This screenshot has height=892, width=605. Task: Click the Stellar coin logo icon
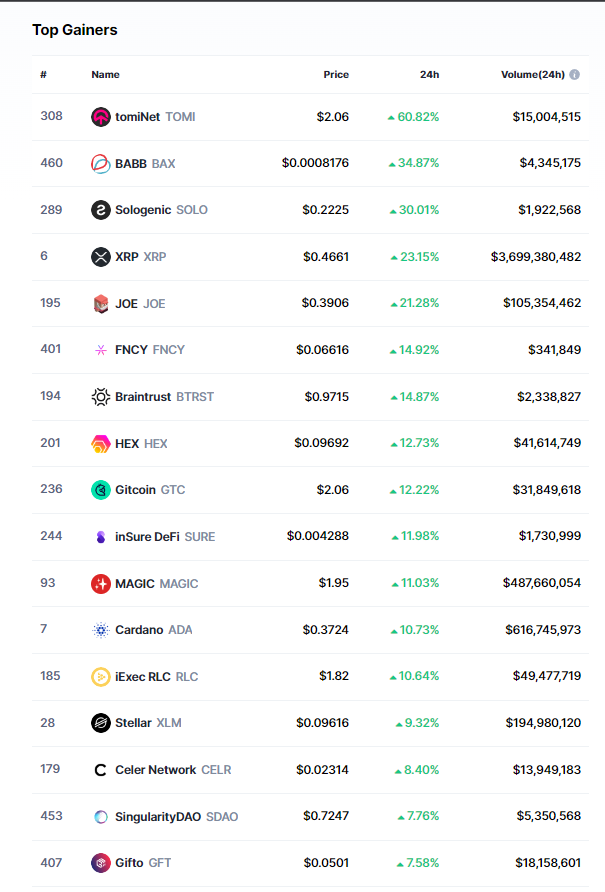pyautogui.click(x=100, y=723)
